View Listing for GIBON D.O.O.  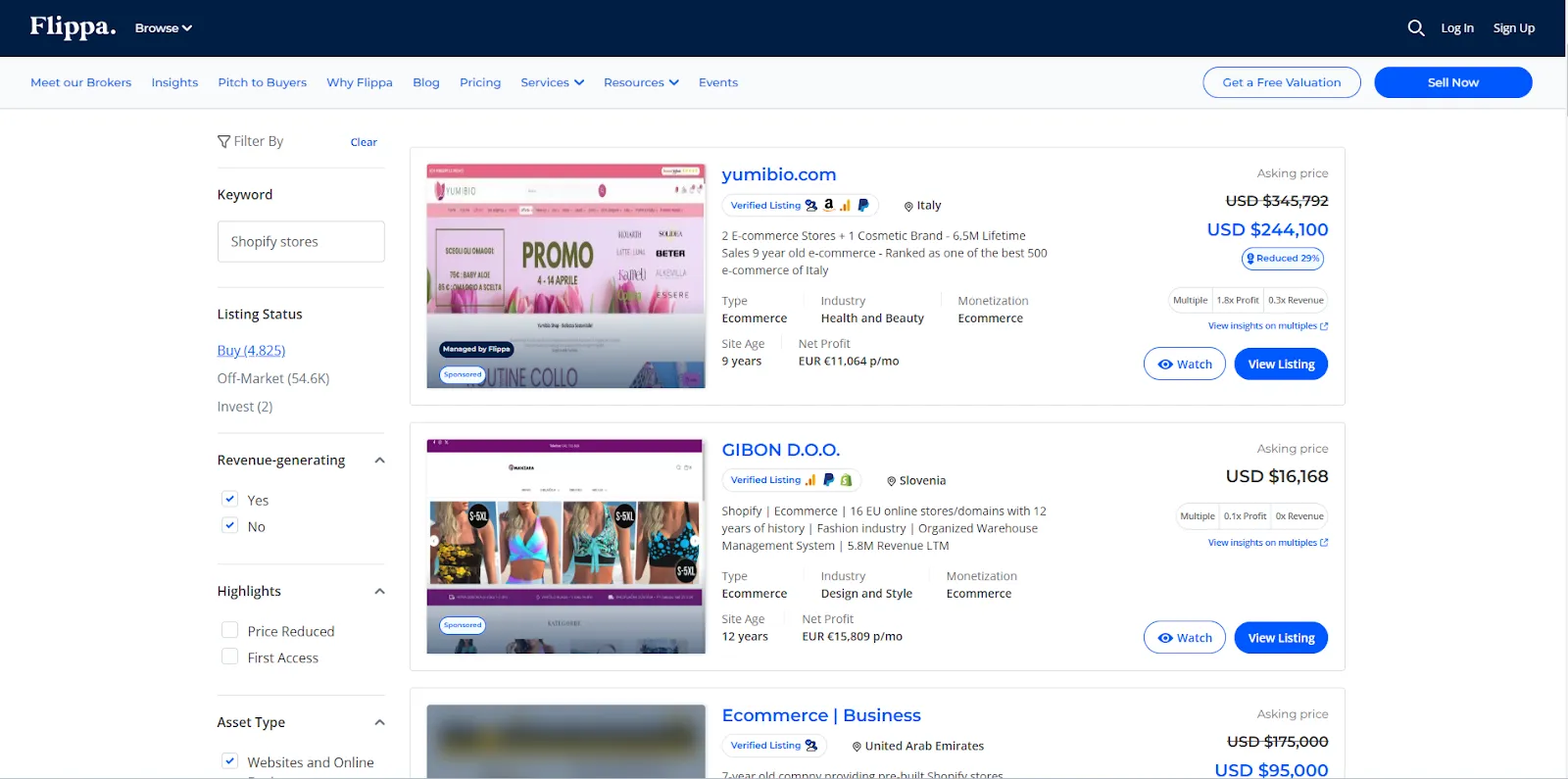click(1281, 638)
